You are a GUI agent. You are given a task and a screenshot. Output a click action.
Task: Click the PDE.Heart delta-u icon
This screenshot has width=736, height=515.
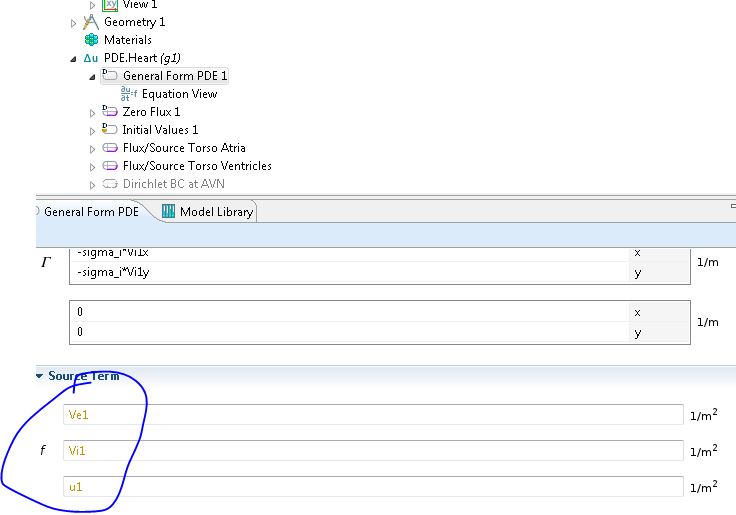click(91, 58)
